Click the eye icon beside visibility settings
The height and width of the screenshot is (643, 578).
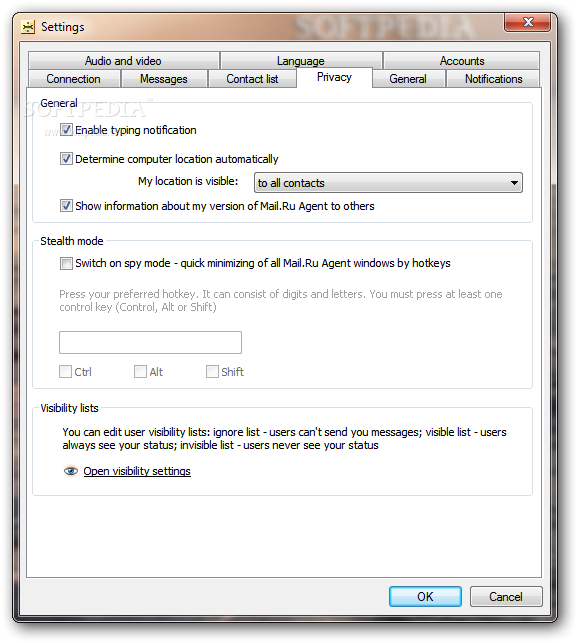(71, 471)
